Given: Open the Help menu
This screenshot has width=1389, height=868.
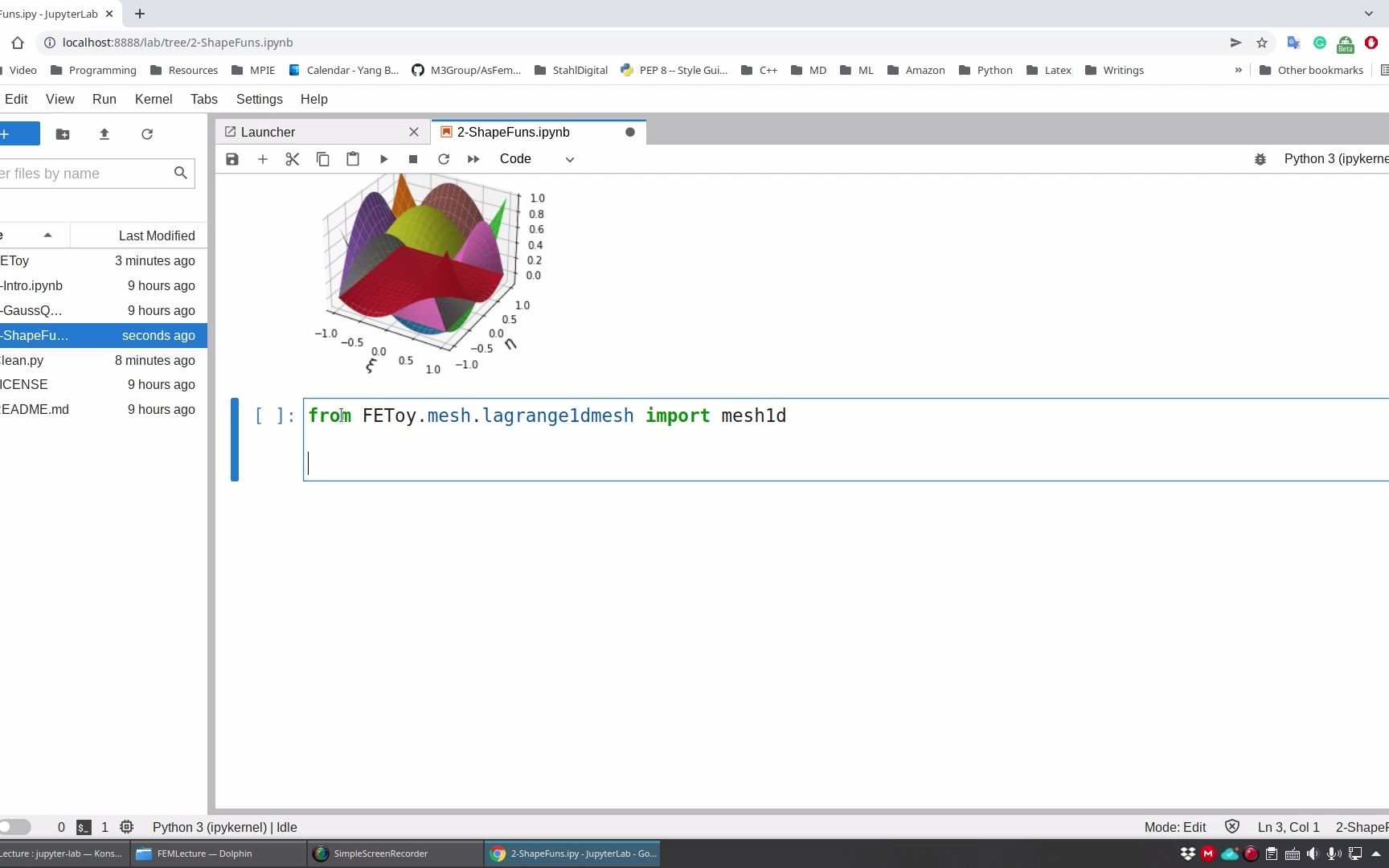Looking at the screenshot, I should (314, 99).
